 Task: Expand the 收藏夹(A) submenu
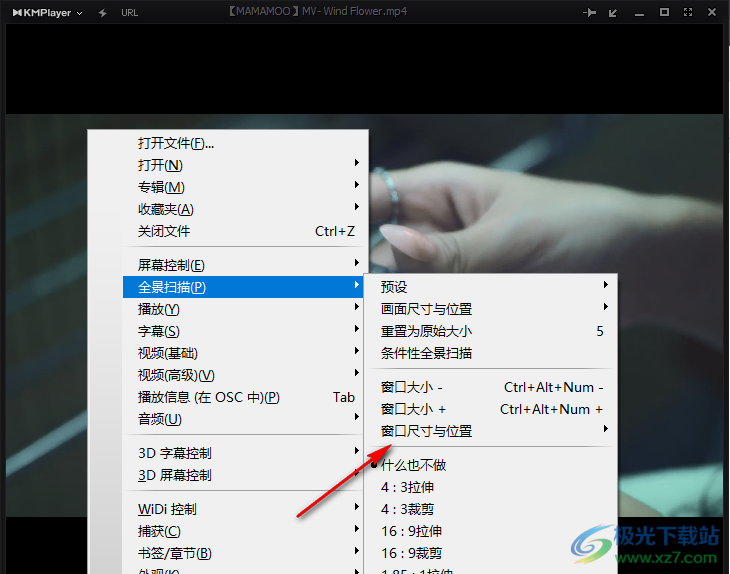click(x=245, y=209)
